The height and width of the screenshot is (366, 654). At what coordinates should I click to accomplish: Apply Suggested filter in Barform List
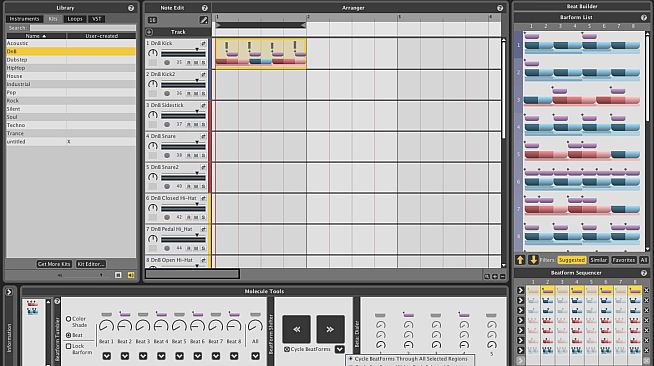[x=572, y=260]
